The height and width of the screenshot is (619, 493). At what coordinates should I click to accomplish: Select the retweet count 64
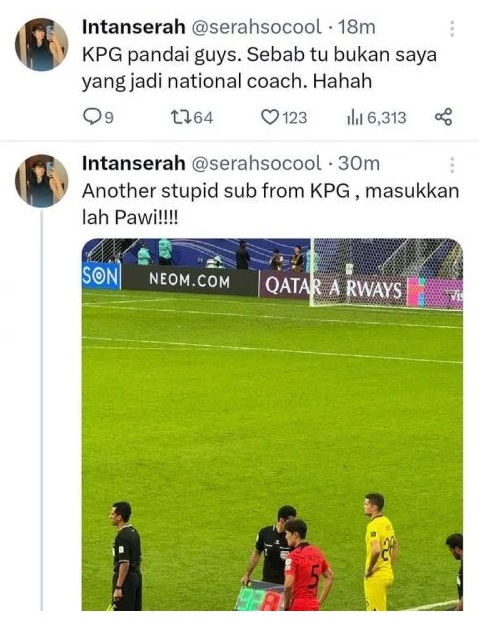203,118
